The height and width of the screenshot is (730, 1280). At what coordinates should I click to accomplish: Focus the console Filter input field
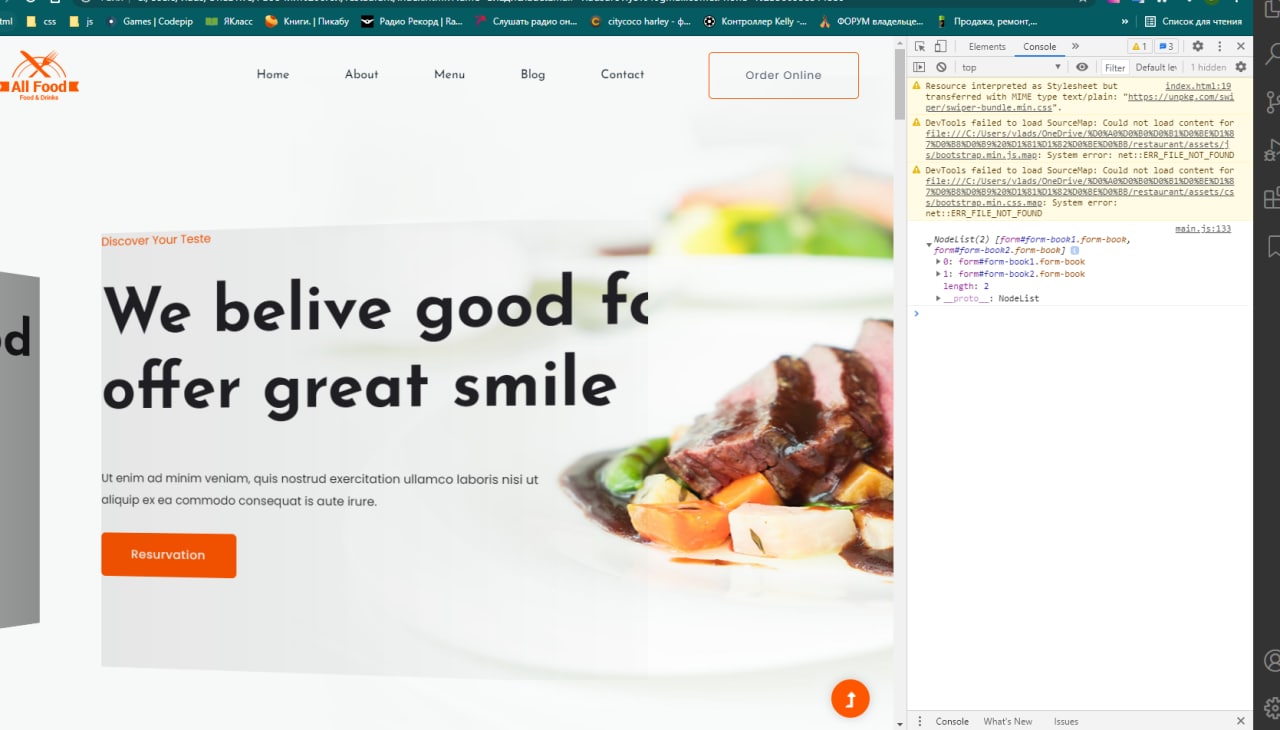pyautogui.click(x=1115, y=67)
